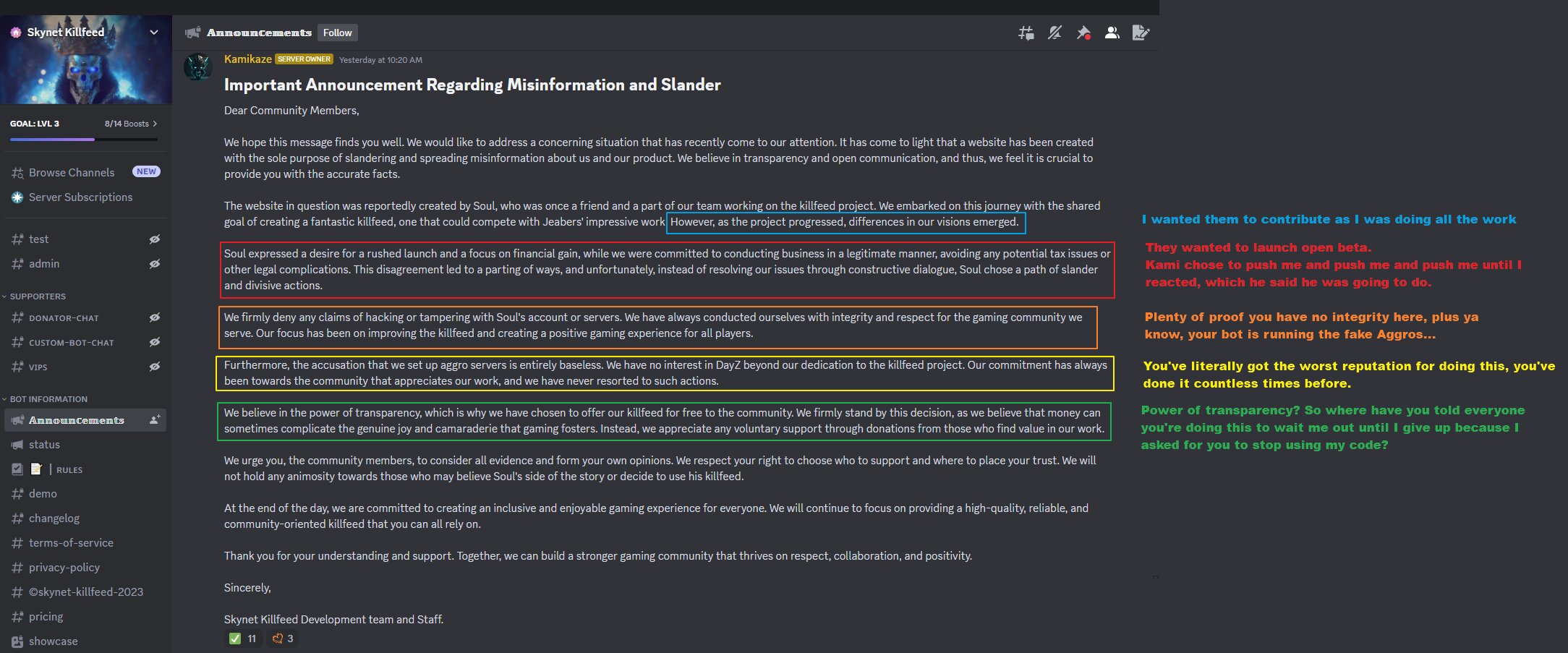
Task: Toggle the crossed-eye icon on admin channel
Action: tap(154, 264)
